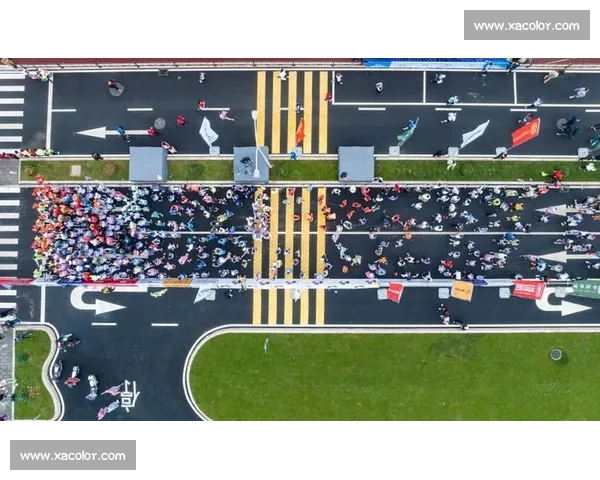The width and height of the screenshot is (600, 480).
Task: Click the small lawn in the bottom-left corner
Action: [31, 374]
